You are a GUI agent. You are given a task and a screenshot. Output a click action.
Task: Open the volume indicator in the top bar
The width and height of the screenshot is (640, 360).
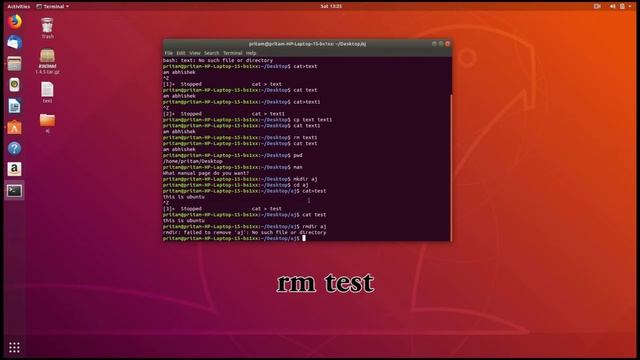click(612, 6)
